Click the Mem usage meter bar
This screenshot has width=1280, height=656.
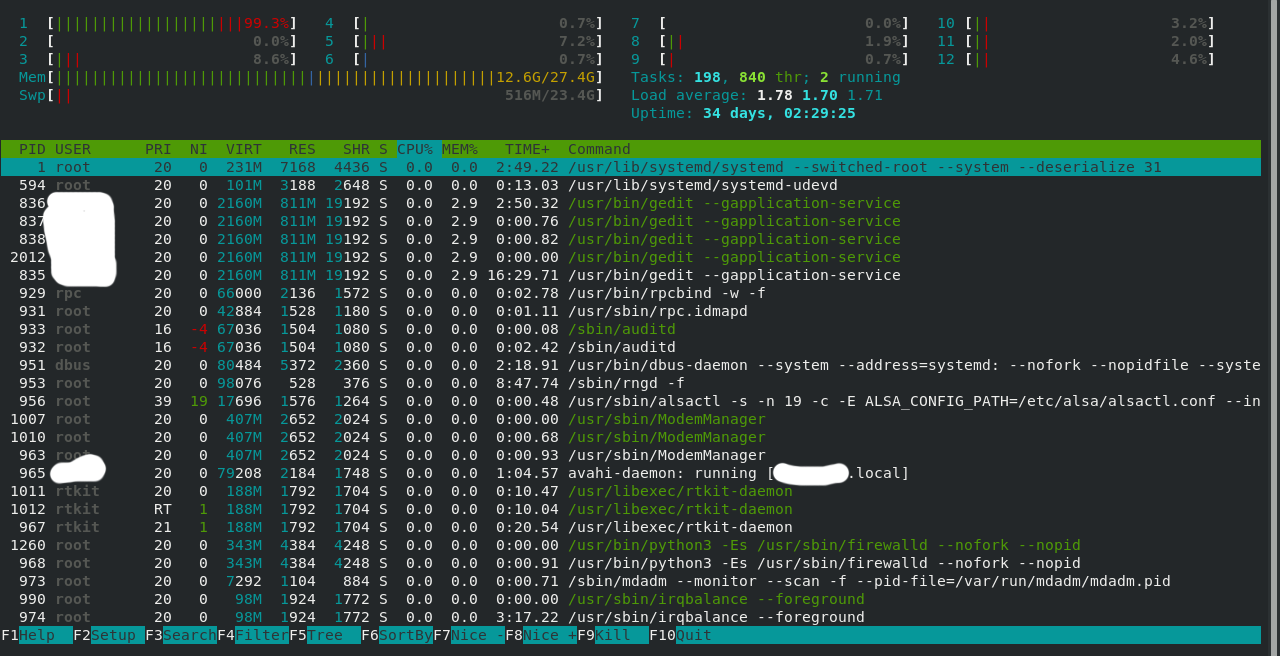tap(311, 77)
